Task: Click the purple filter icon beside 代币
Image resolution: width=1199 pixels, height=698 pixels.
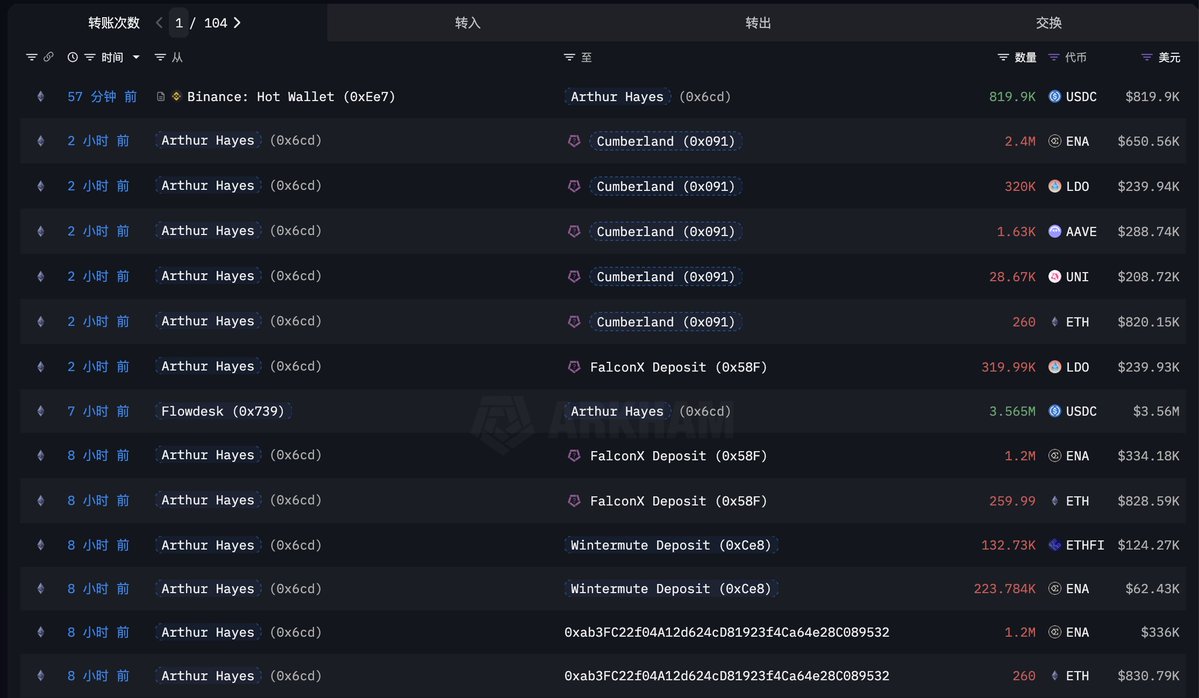Action: coord(1054,58)
